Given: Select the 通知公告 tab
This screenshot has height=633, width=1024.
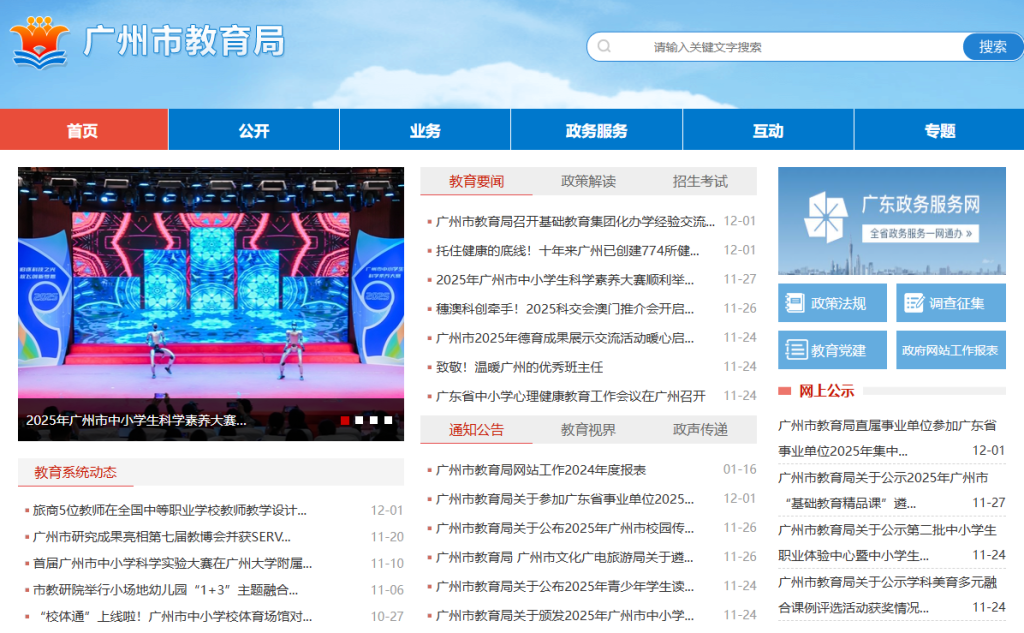Looking at the screenshot, I should pyautogui.click(x=477, y=430).
